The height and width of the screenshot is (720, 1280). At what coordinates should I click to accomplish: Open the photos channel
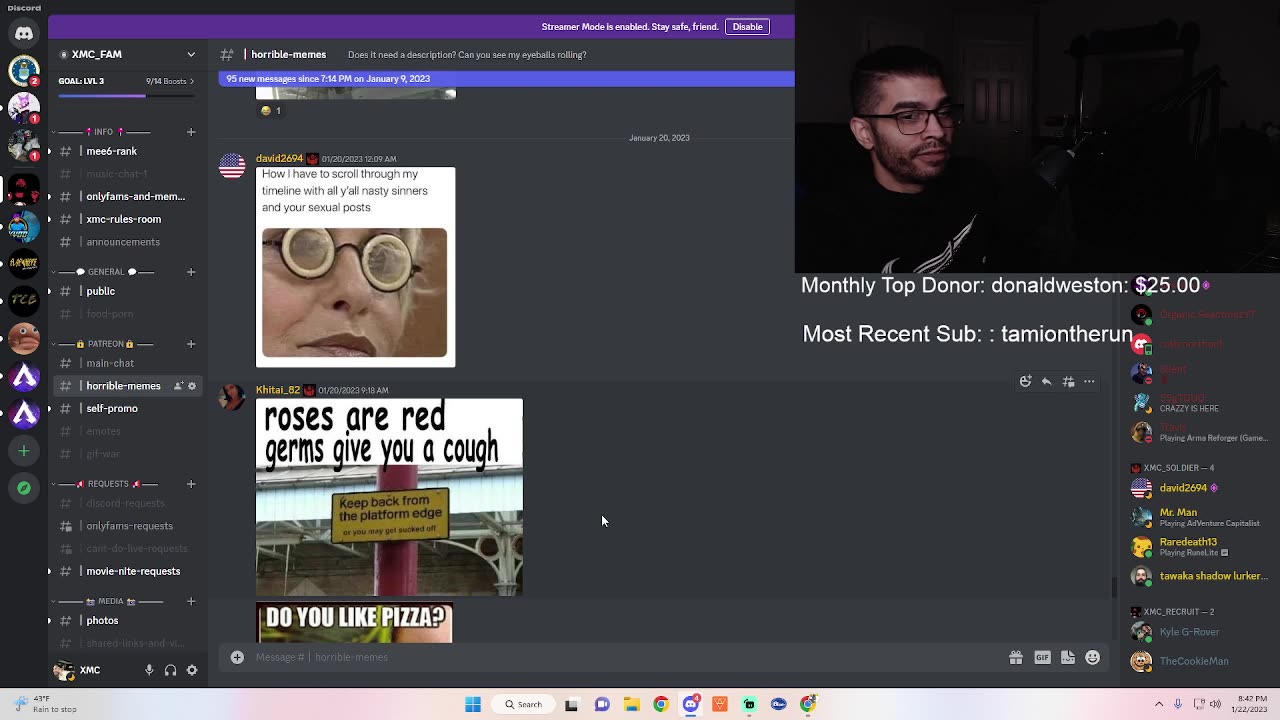[x=127, y=620]
